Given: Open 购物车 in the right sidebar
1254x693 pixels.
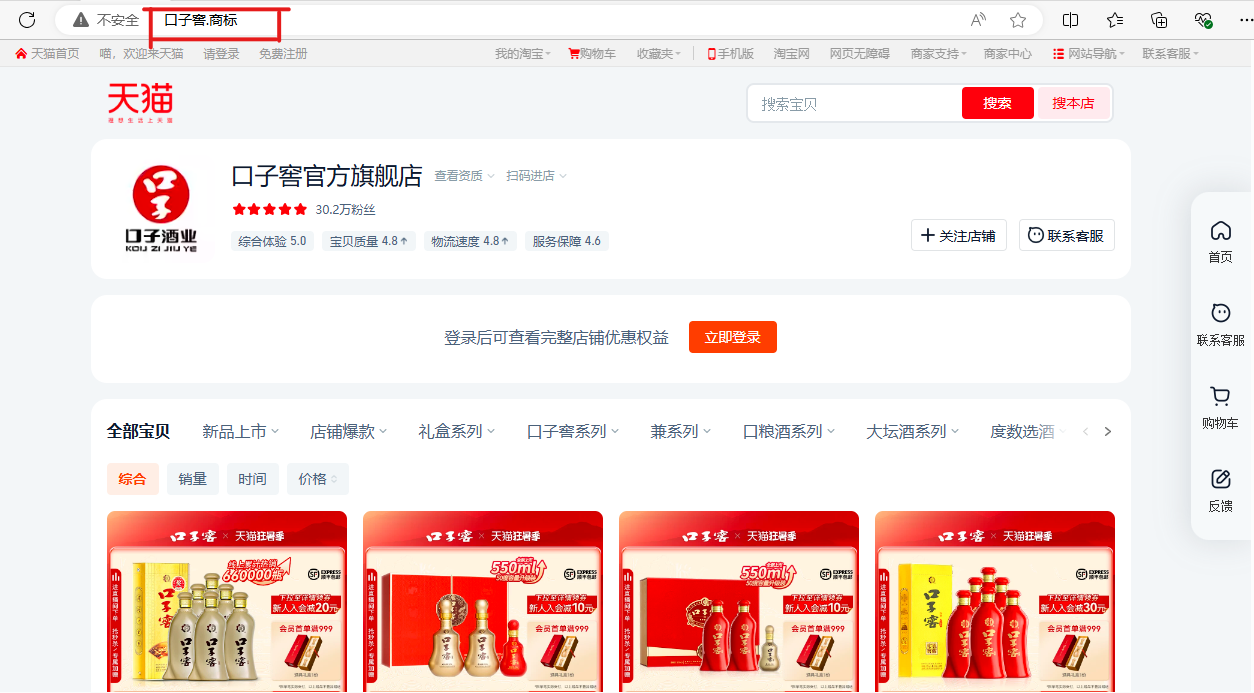Looking at the screenshot, I should [x=1220, y=408].
